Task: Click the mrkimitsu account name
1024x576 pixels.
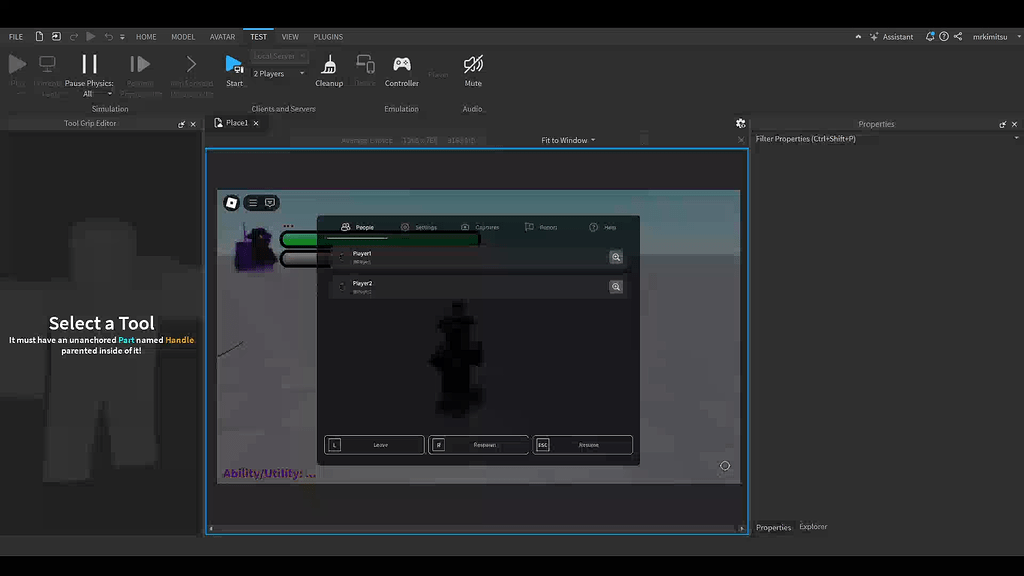Action: (x=989, y=37)
